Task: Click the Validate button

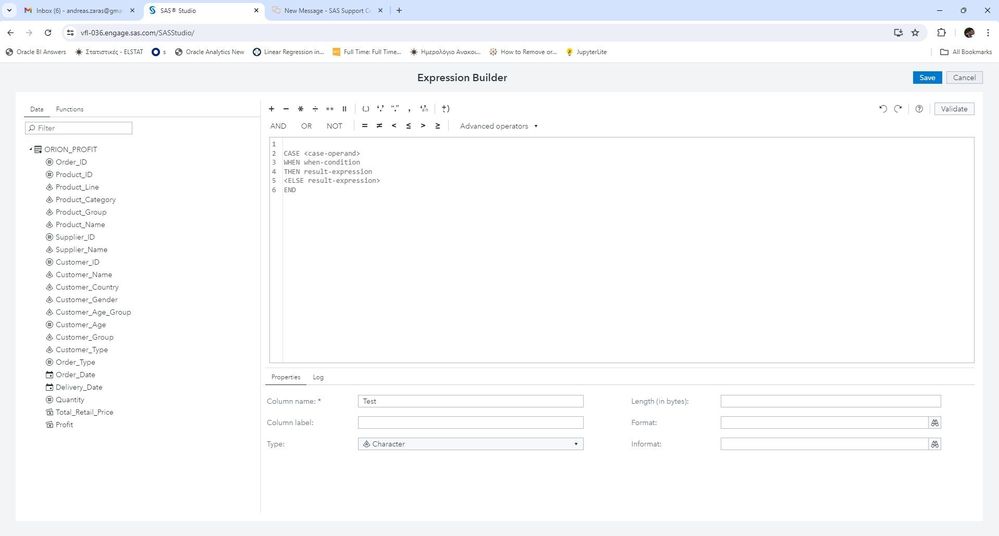Action: click(x=954, y=109)
